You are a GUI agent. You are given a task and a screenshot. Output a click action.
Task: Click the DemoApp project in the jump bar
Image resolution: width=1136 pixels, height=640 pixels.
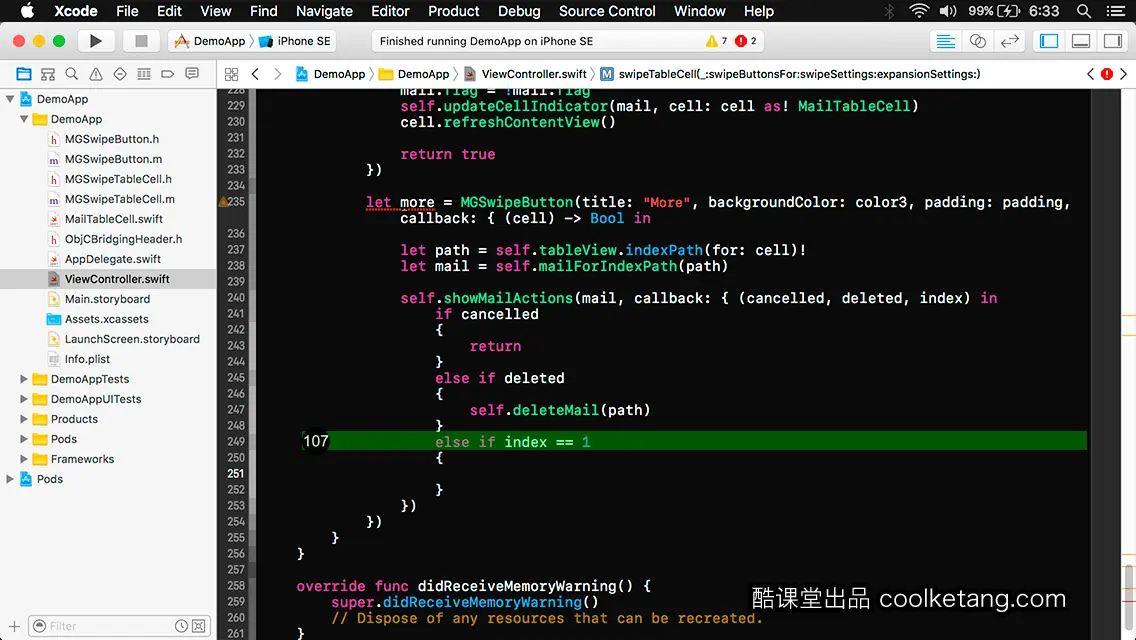click(330, 74)
